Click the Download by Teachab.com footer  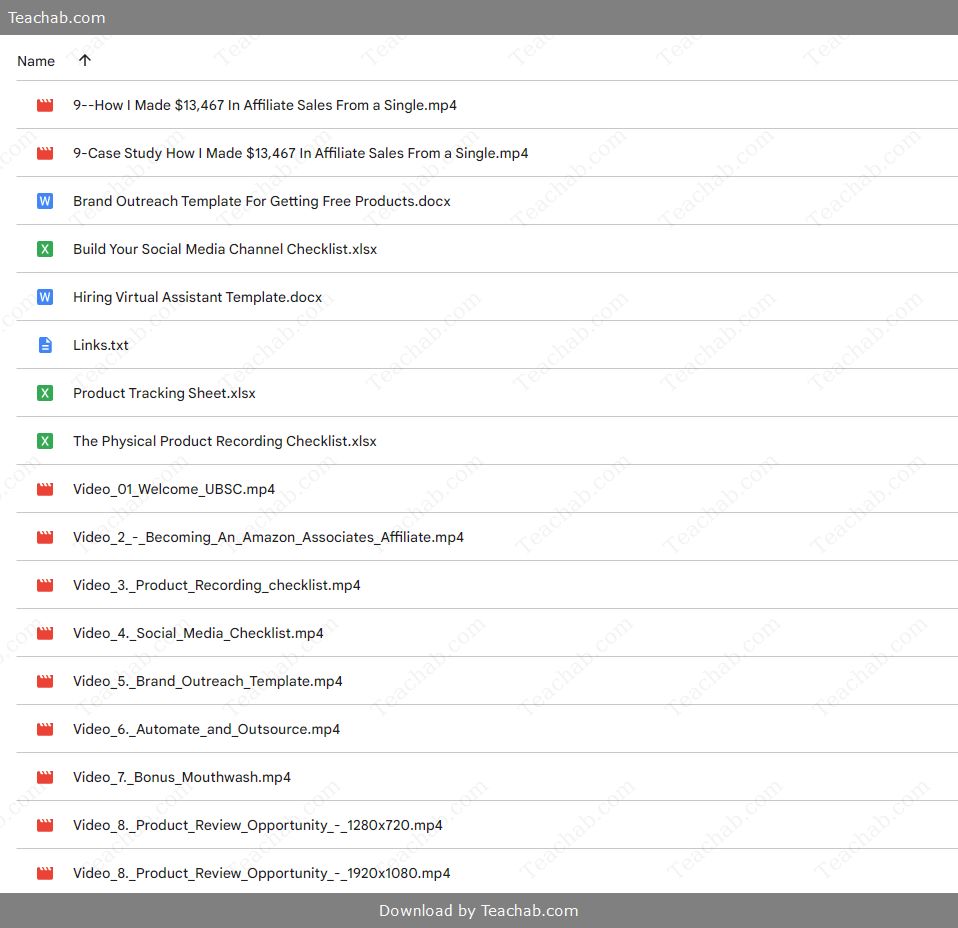[478, 910]
